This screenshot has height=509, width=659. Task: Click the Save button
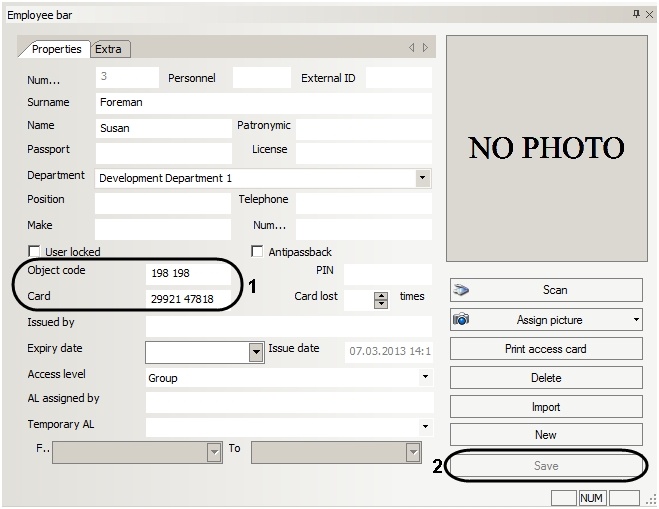pyautogui.click(x=546, y=466)
